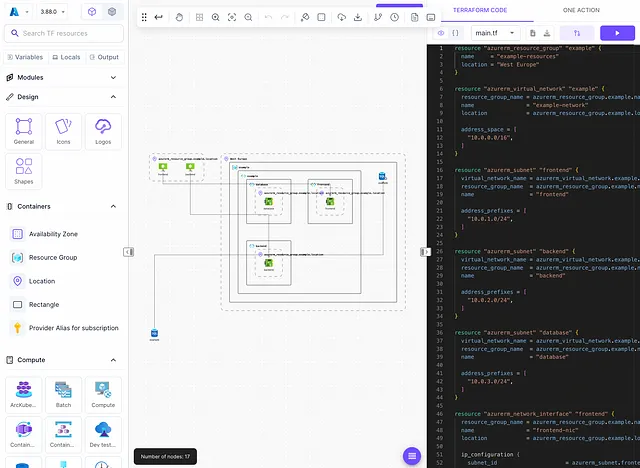
Task: Toggle the curly braces code view
Action: pyautogui.click(x=456, y=33)
